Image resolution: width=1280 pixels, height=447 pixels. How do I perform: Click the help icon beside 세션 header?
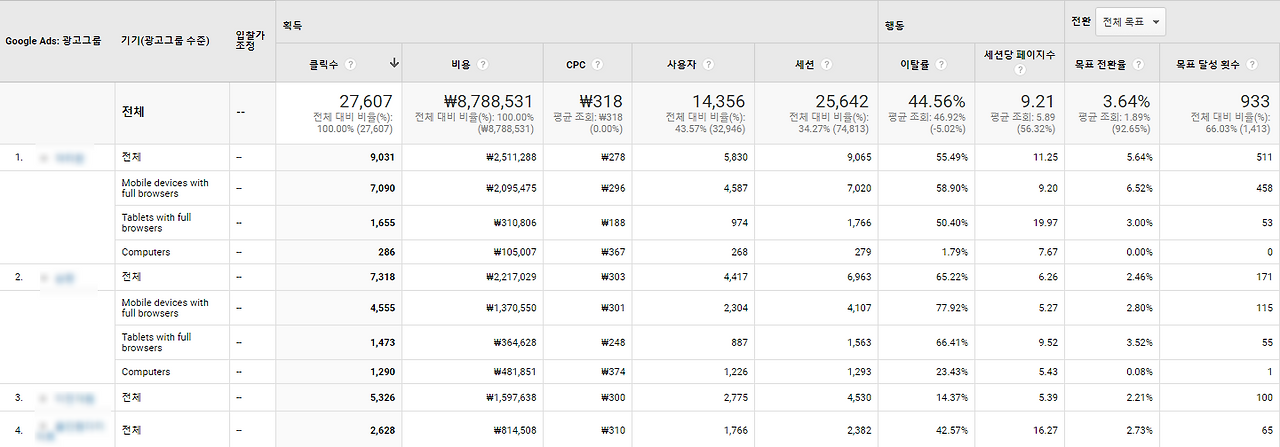coord(827,64)
